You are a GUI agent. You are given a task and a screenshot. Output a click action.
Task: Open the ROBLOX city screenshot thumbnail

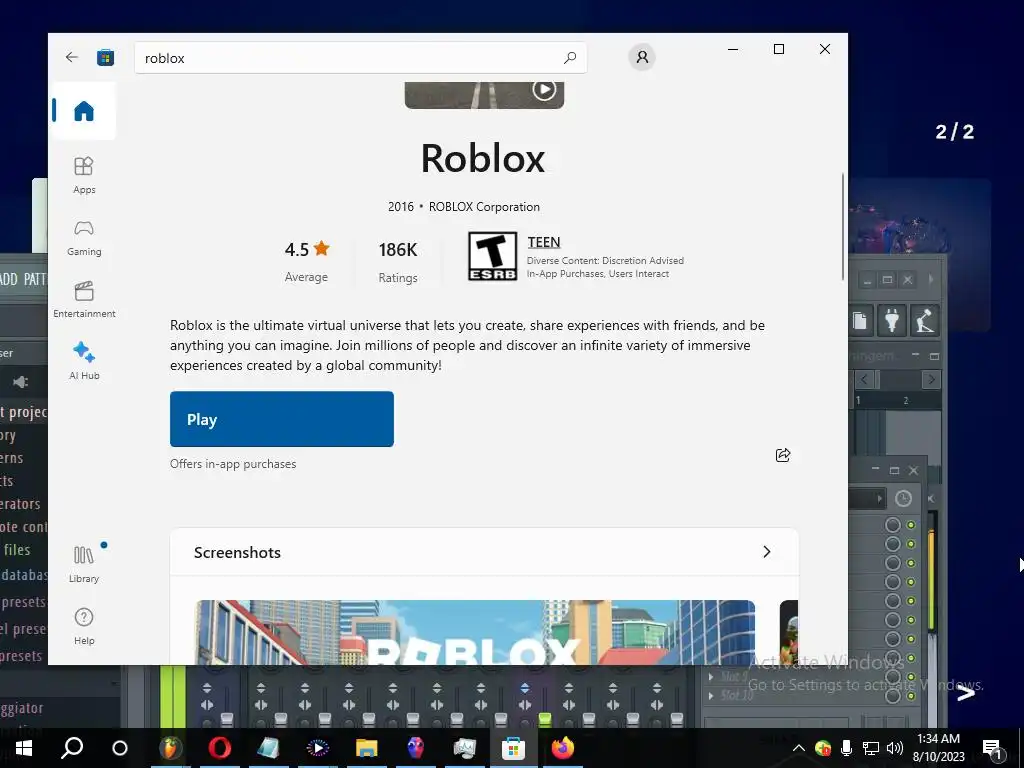click(475, 632)
